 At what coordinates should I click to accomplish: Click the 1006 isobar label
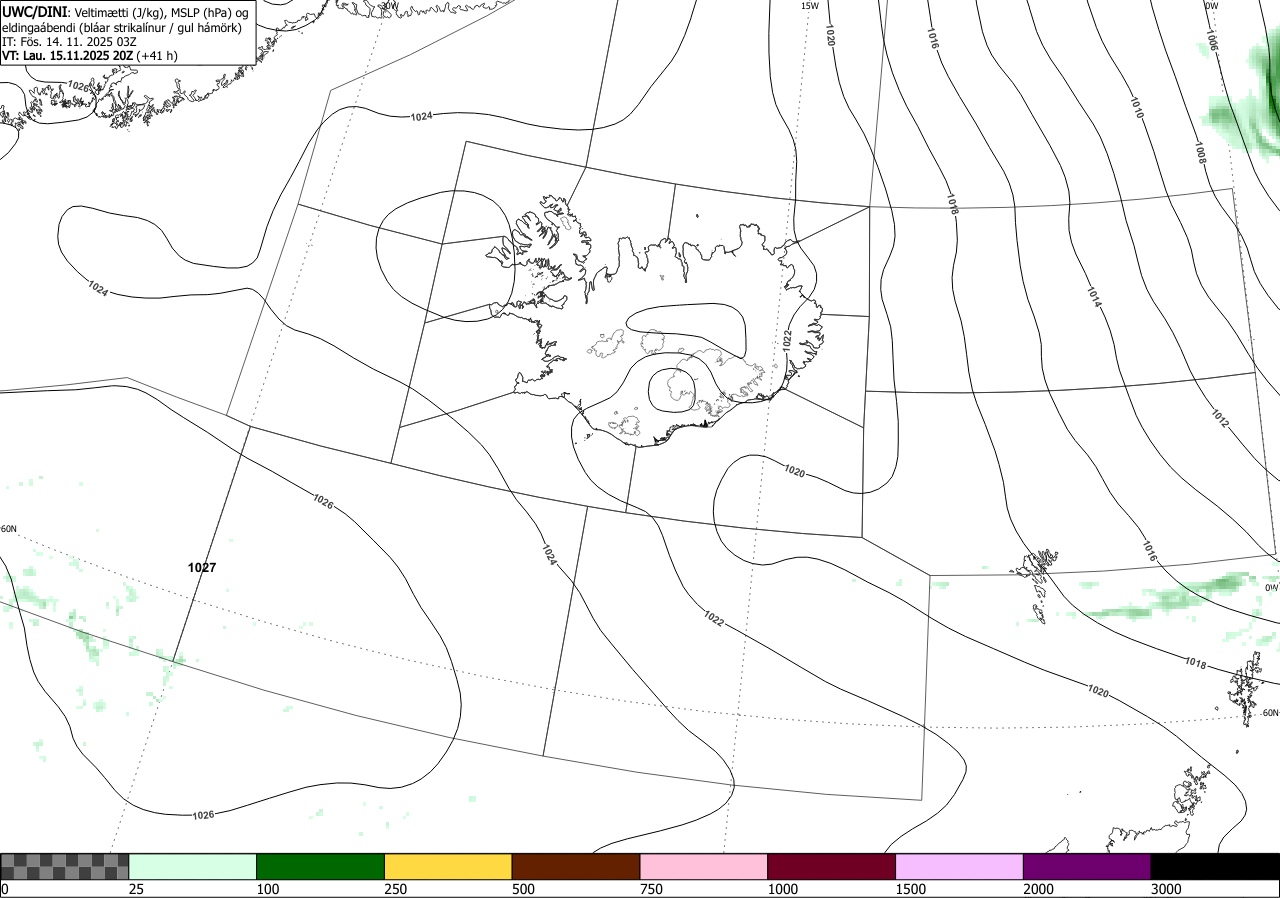pyautogui.click(x=1211, y=40)
